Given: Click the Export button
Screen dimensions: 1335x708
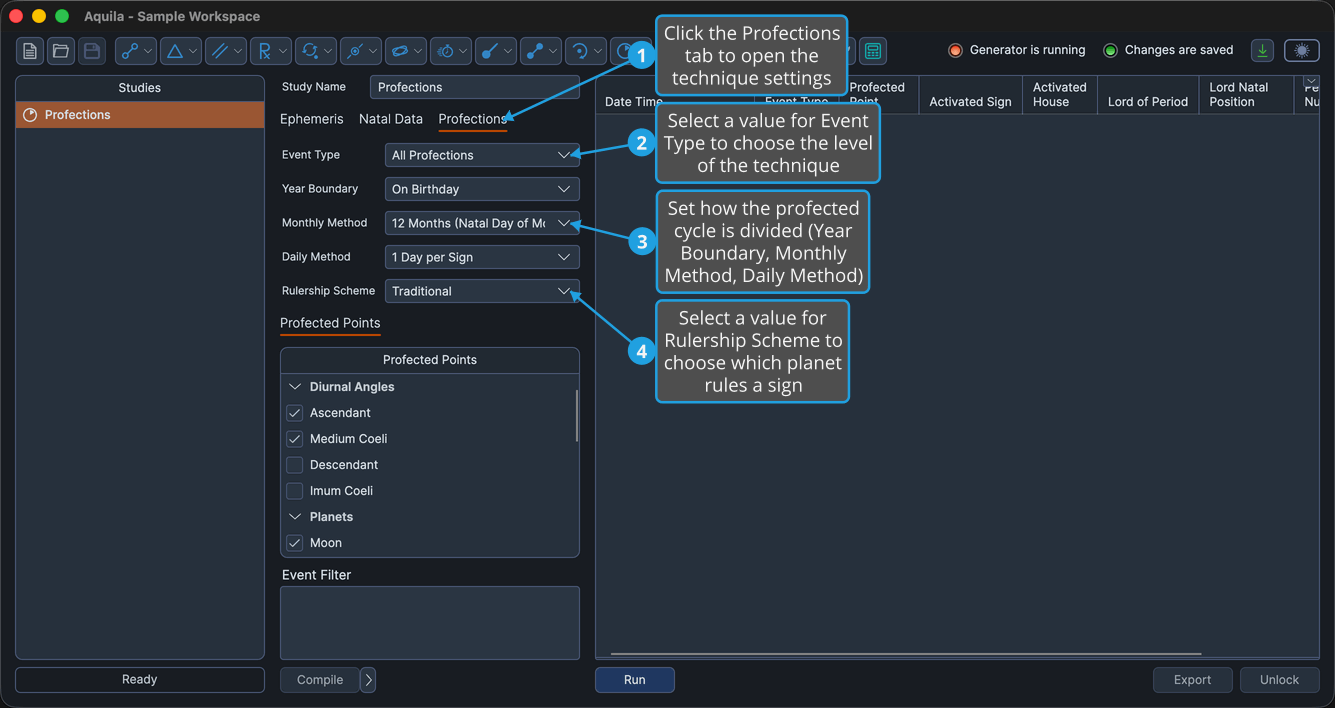Looking at the screenshot, I should (x=1192, y=680).
